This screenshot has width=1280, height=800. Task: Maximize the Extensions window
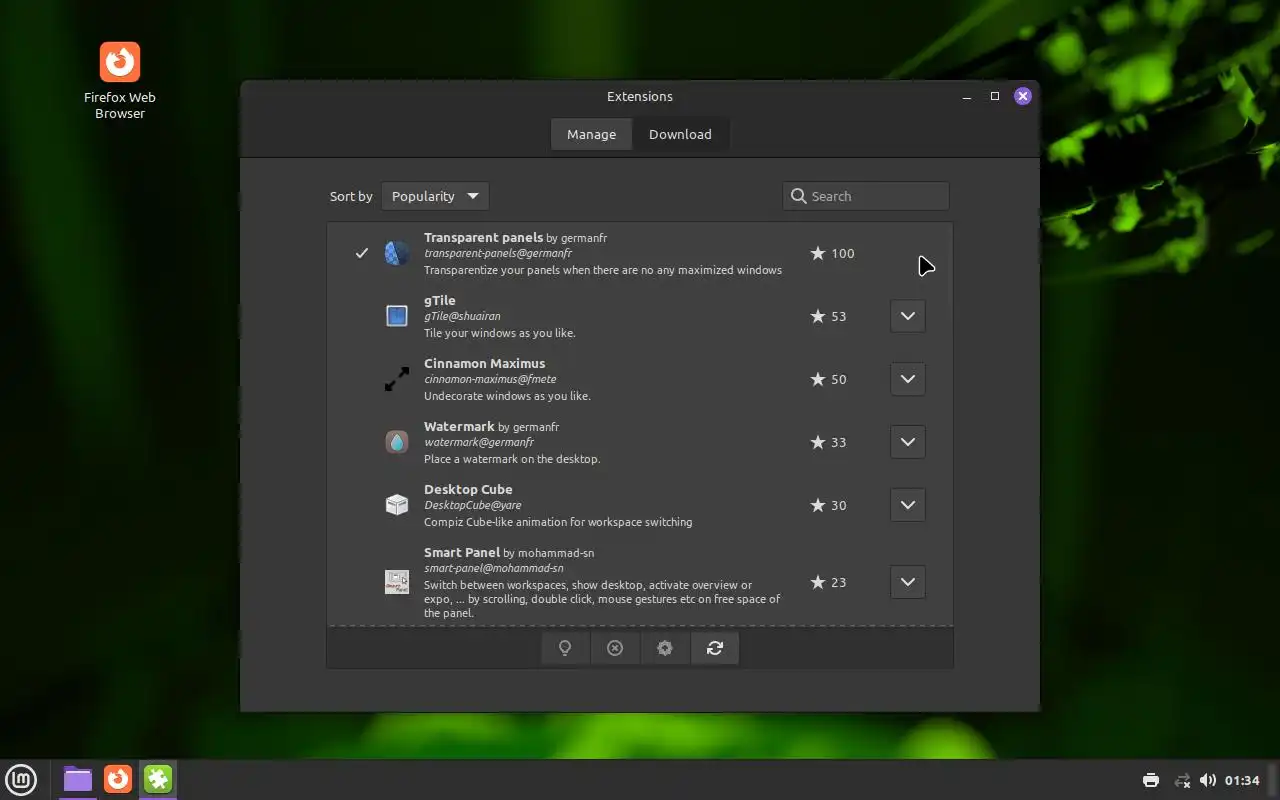(x=995, y=96)
